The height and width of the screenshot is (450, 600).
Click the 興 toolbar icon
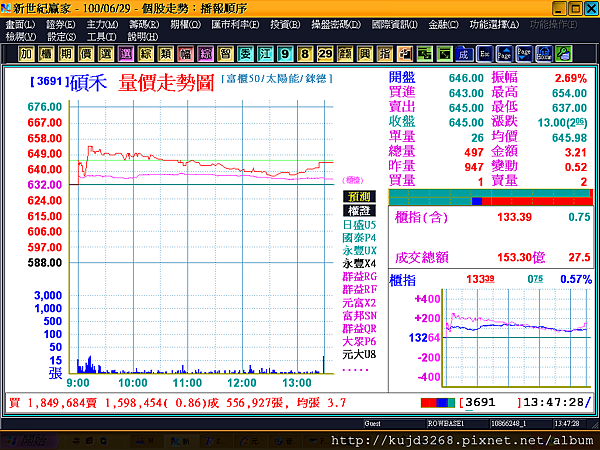(365, 54)
